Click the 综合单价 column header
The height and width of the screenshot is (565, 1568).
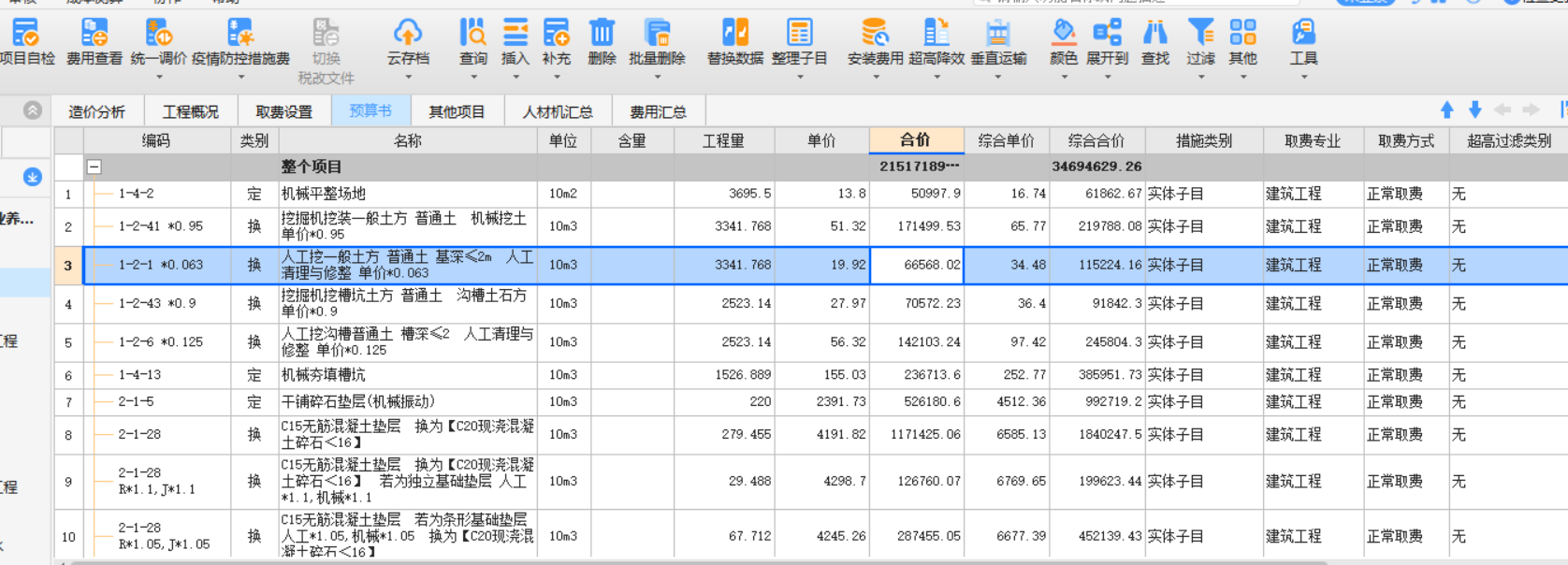[x=1007, y=140]
